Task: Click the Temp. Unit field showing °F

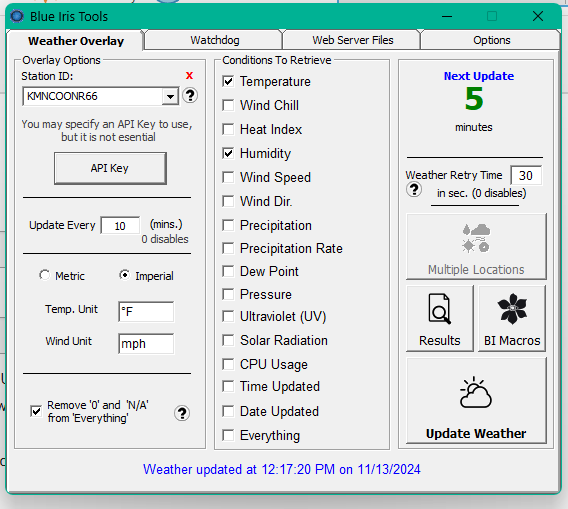Action: (146, 312)
